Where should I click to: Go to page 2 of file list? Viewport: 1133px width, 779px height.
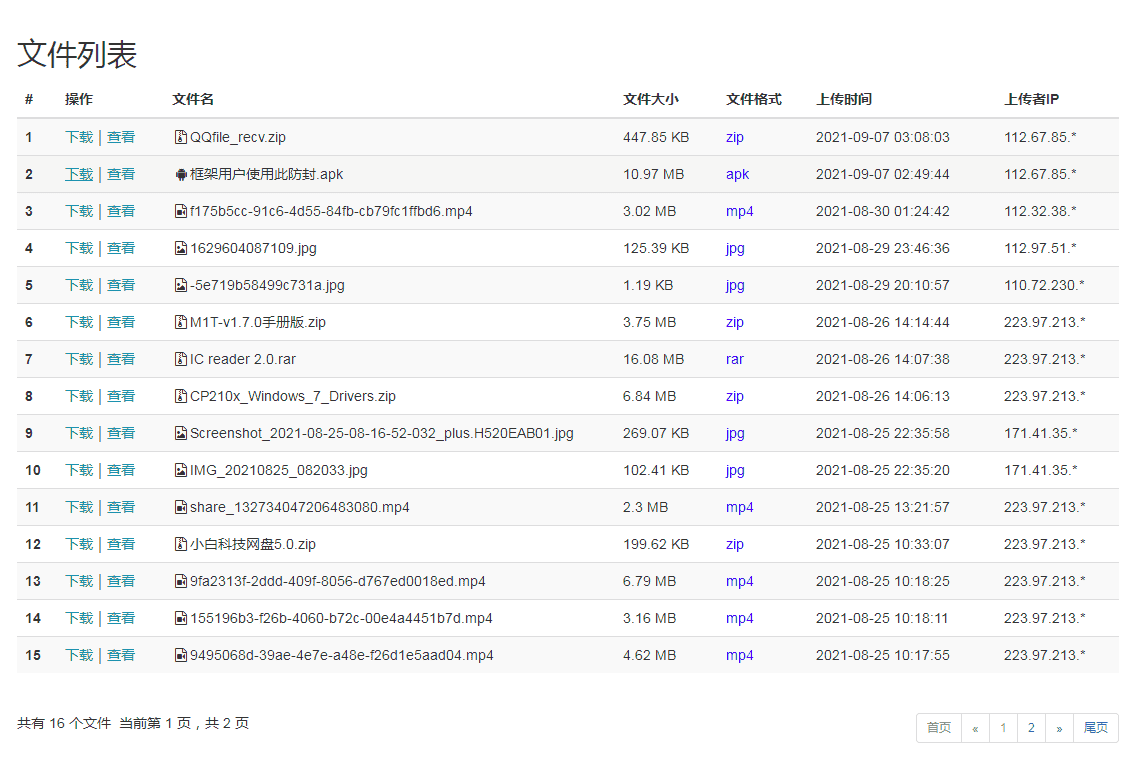[x=1031, y=728]
